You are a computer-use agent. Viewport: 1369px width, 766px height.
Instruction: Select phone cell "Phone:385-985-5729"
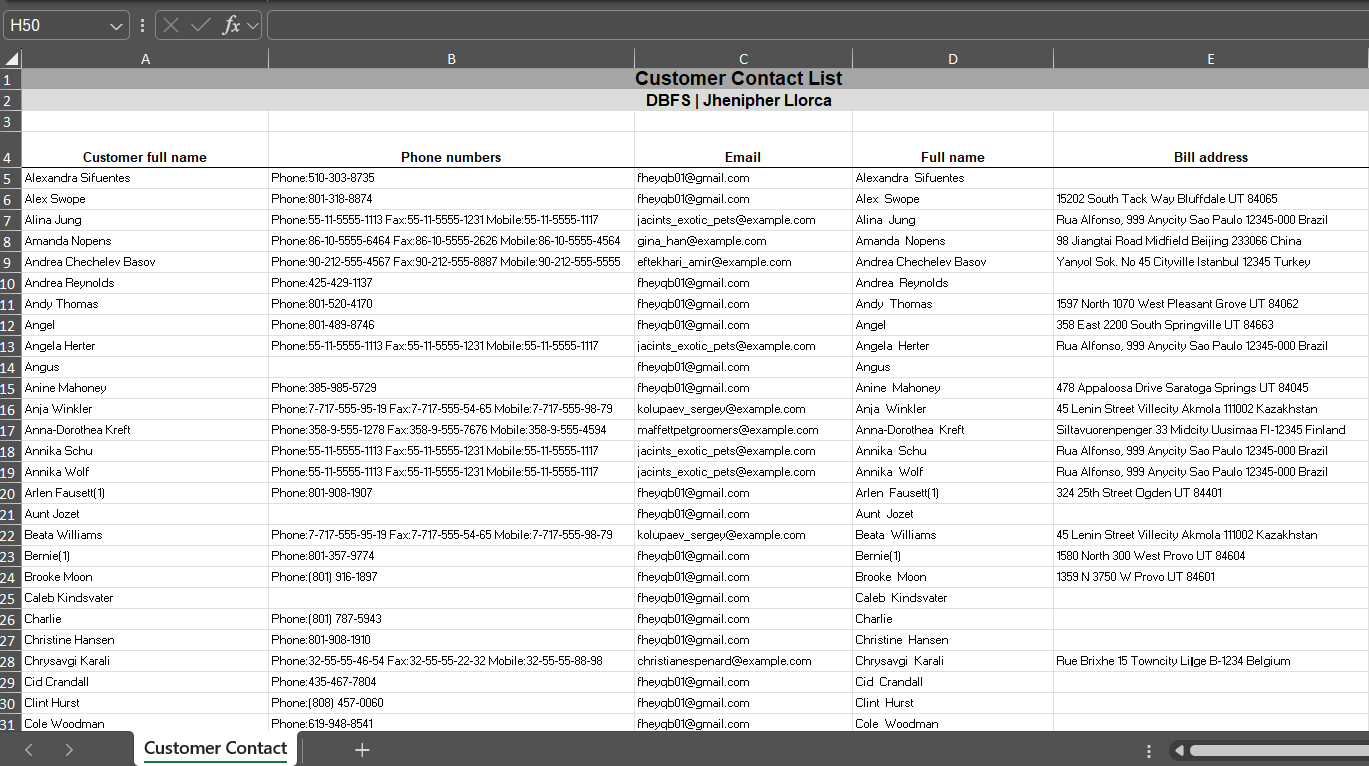click(451, 388)
